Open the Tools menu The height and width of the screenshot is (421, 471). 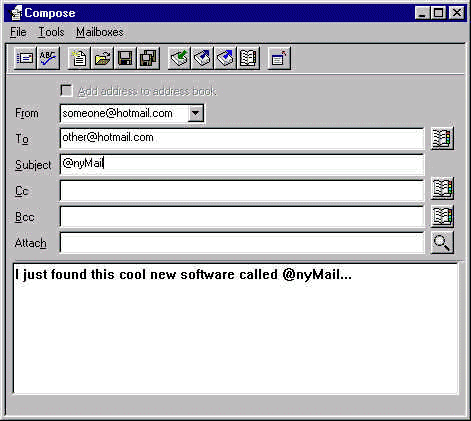click(x=51, y=32)
